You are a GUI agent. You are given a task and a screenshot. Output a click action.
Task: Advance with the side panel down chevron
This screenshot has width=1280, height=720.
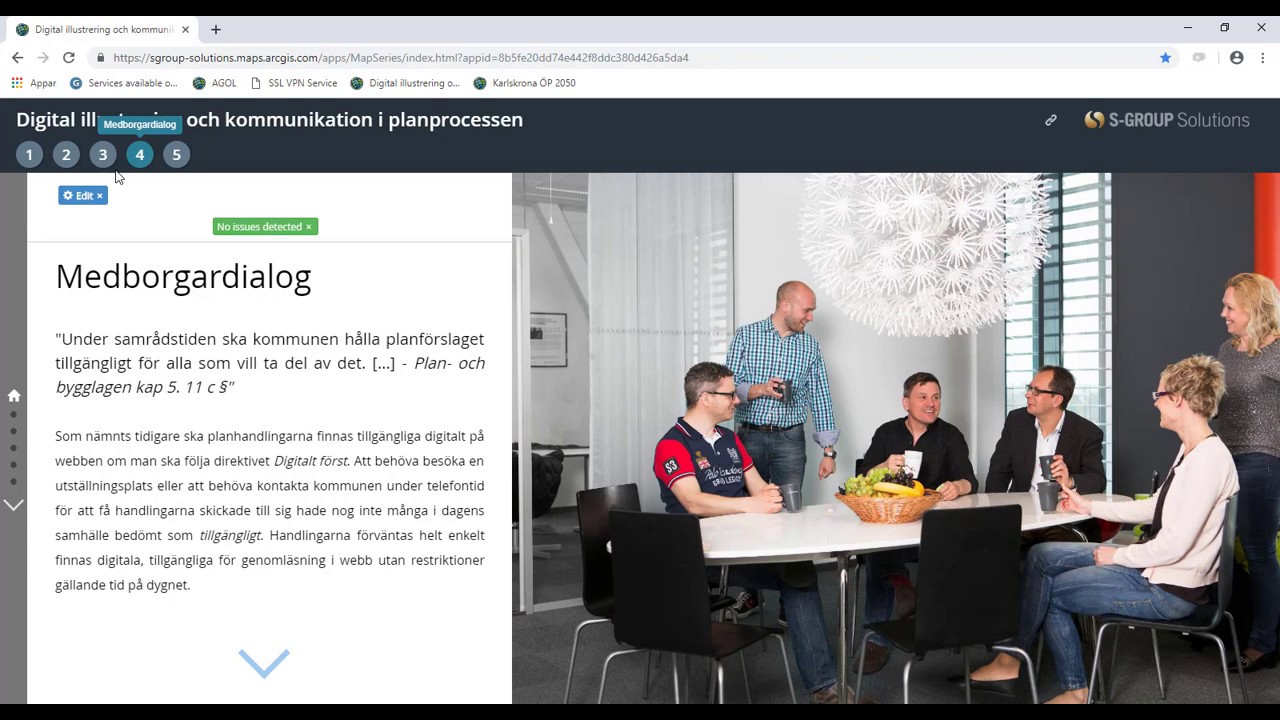coord(14,505)
